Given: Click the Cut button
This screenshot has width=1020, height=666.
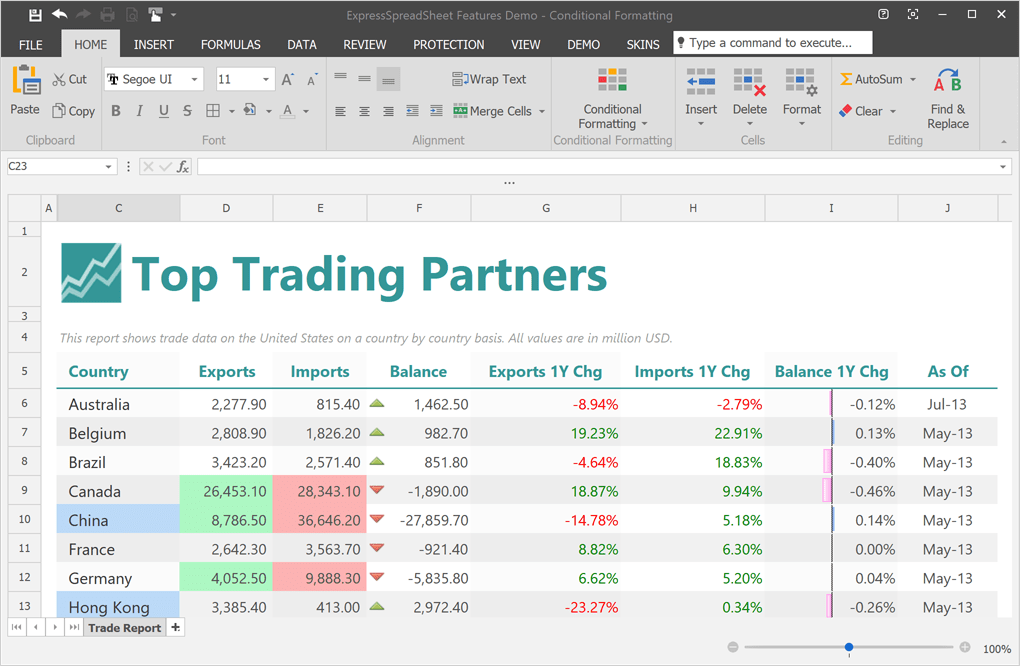Looking at the screenshot, I should [x=70, y=78].
